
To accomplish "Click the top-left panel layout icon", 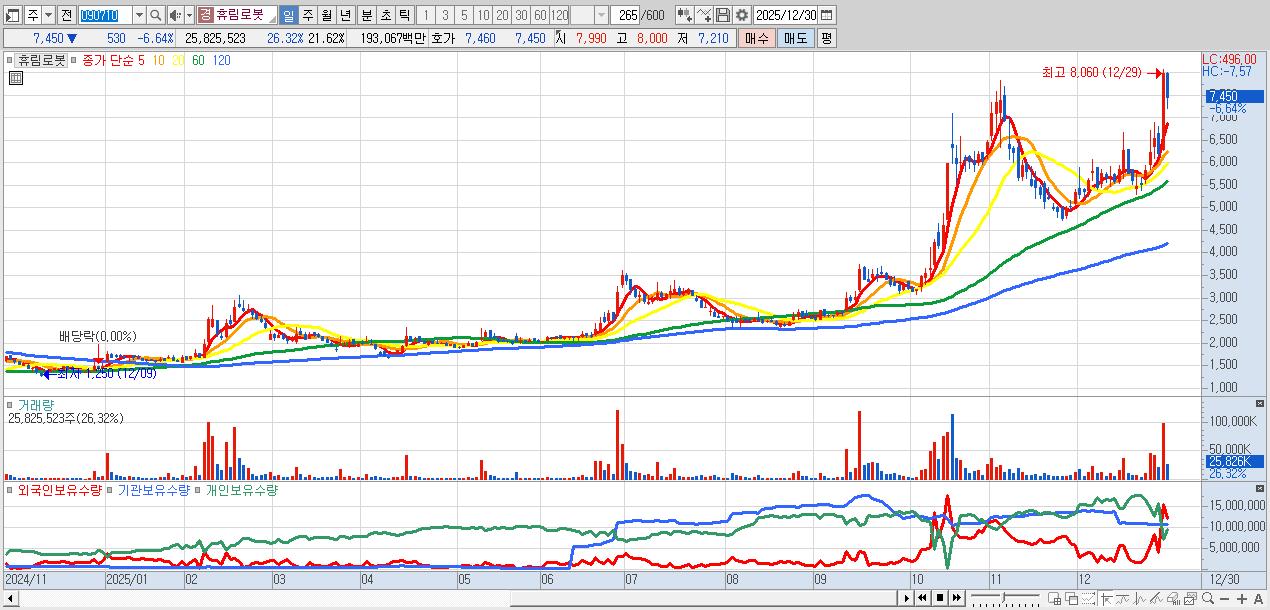I will [13, 15].
